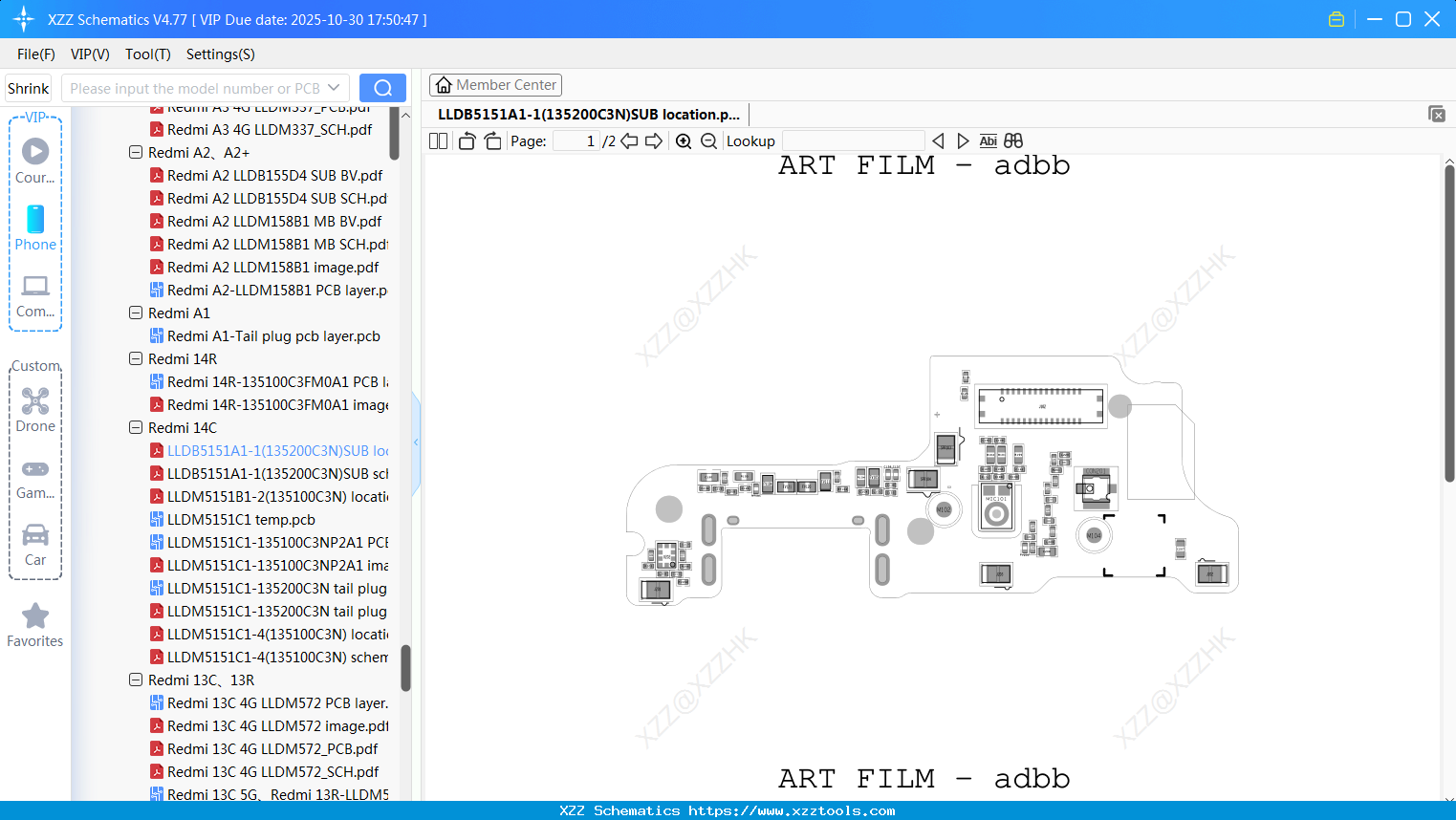Rotate the PDF page counterclockwise

[x=466, y=140]
